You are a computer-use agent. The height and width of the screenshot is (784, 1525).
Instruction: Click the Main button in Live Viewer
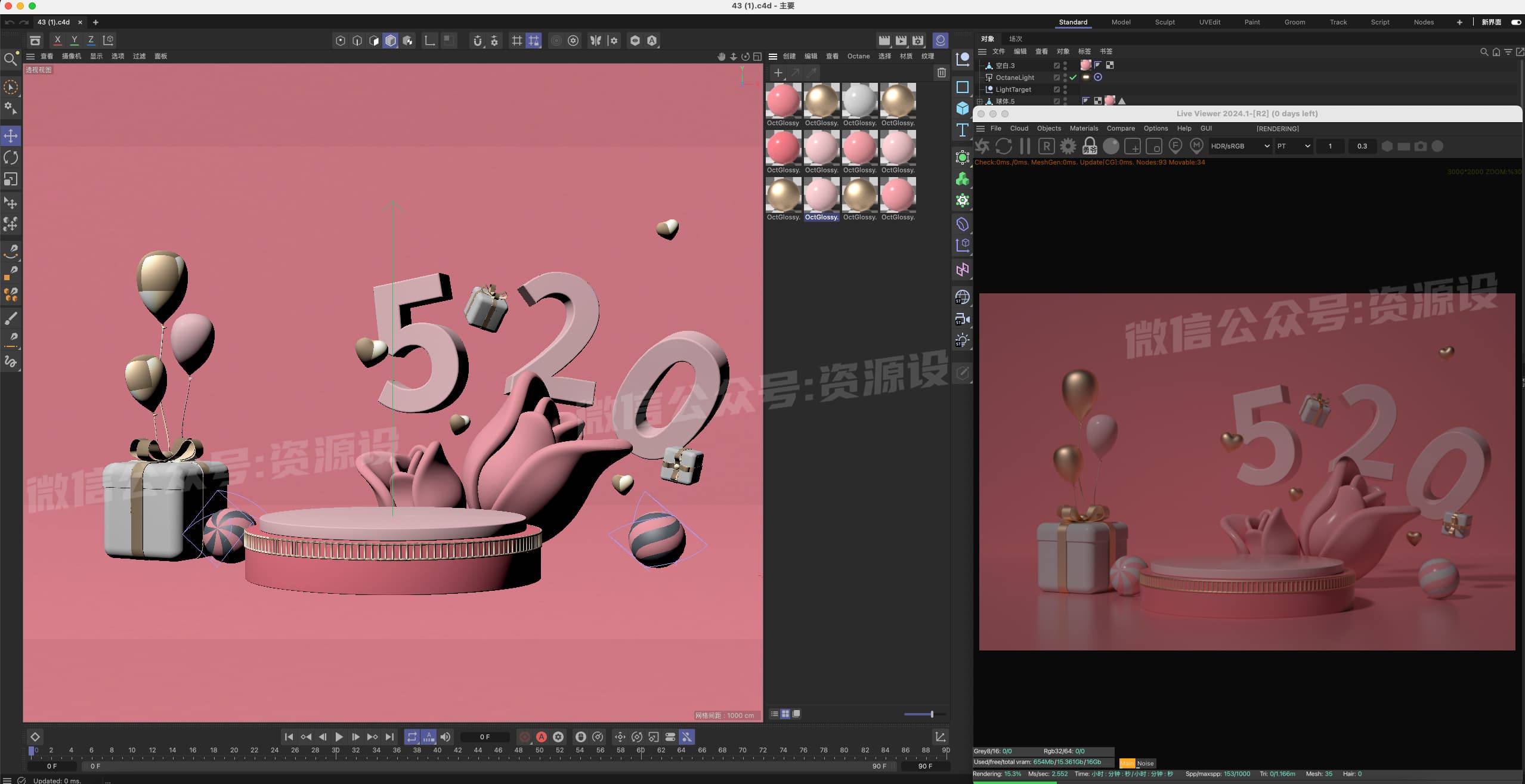[1127, 763]
